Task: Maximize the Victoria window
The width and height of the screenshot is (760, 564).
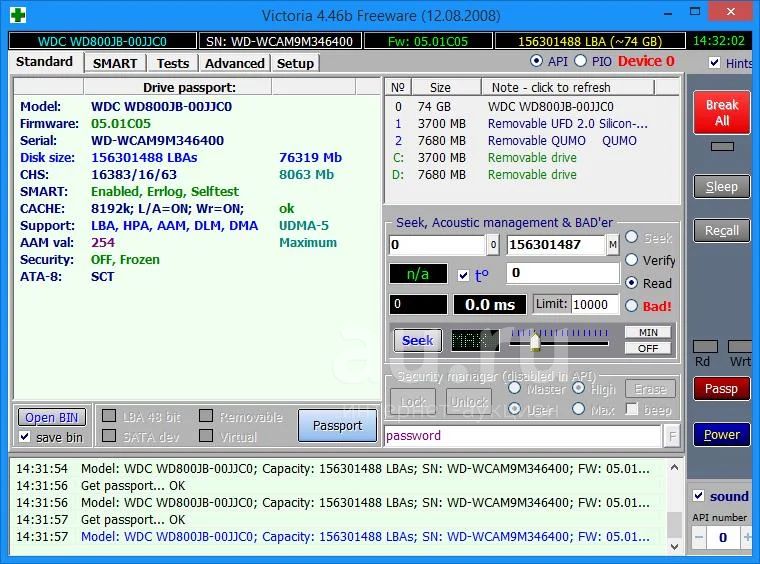Action: point(695,12)
